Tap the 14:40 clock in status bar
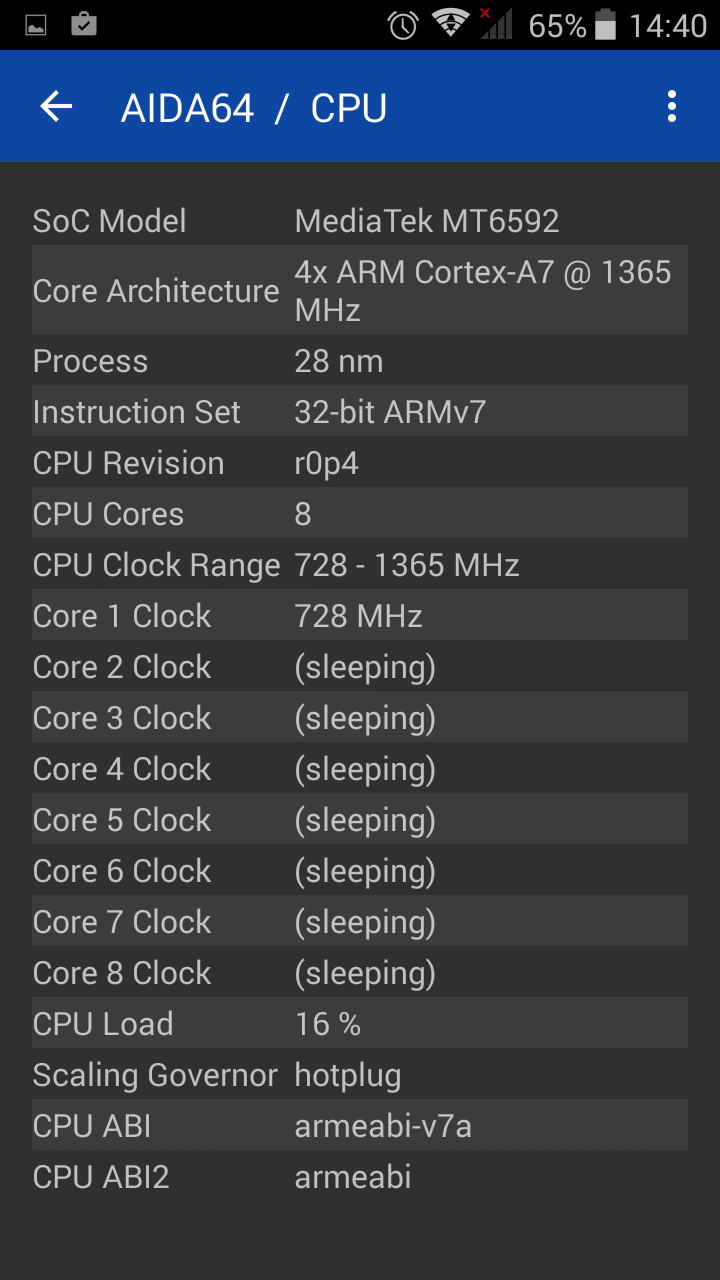This screenshot has height=1280, width=720. (x=668, y=25)
